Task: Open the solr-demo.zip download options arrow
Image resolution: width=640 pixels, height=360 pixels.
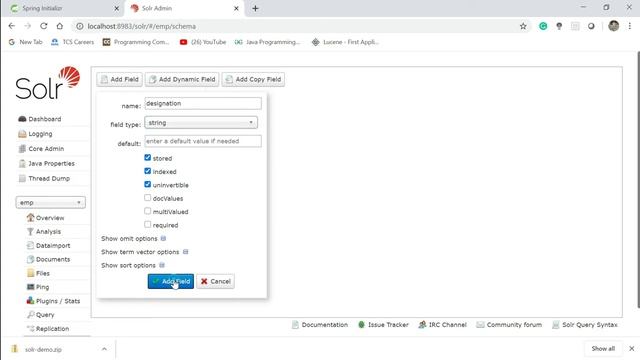Action: pos(104,349)
